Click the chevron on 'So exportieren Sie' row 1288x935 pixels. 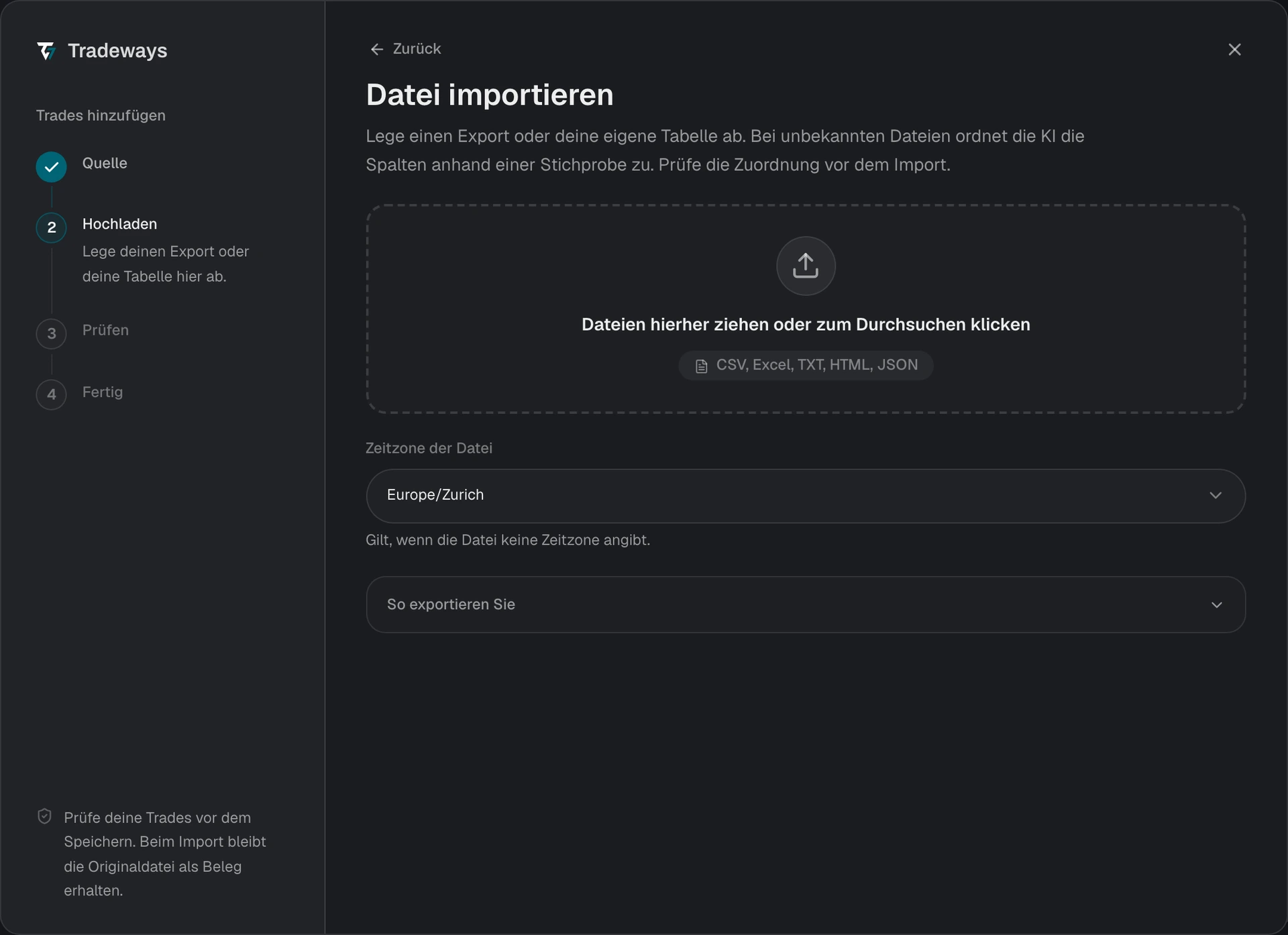pos(1216,605)
